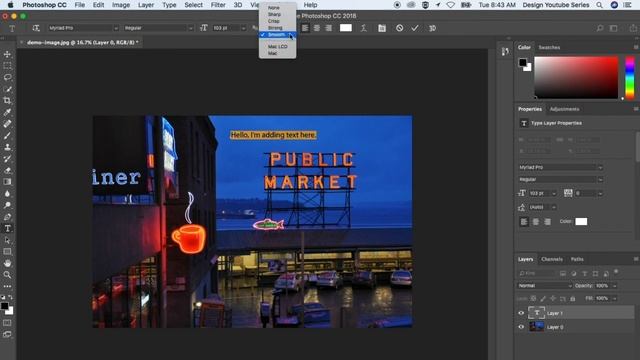This screenshot has height=360, width=640.
Task: Click the Color swatch in Properties panel
Action: pyautogui.click(x=581, y=222)
